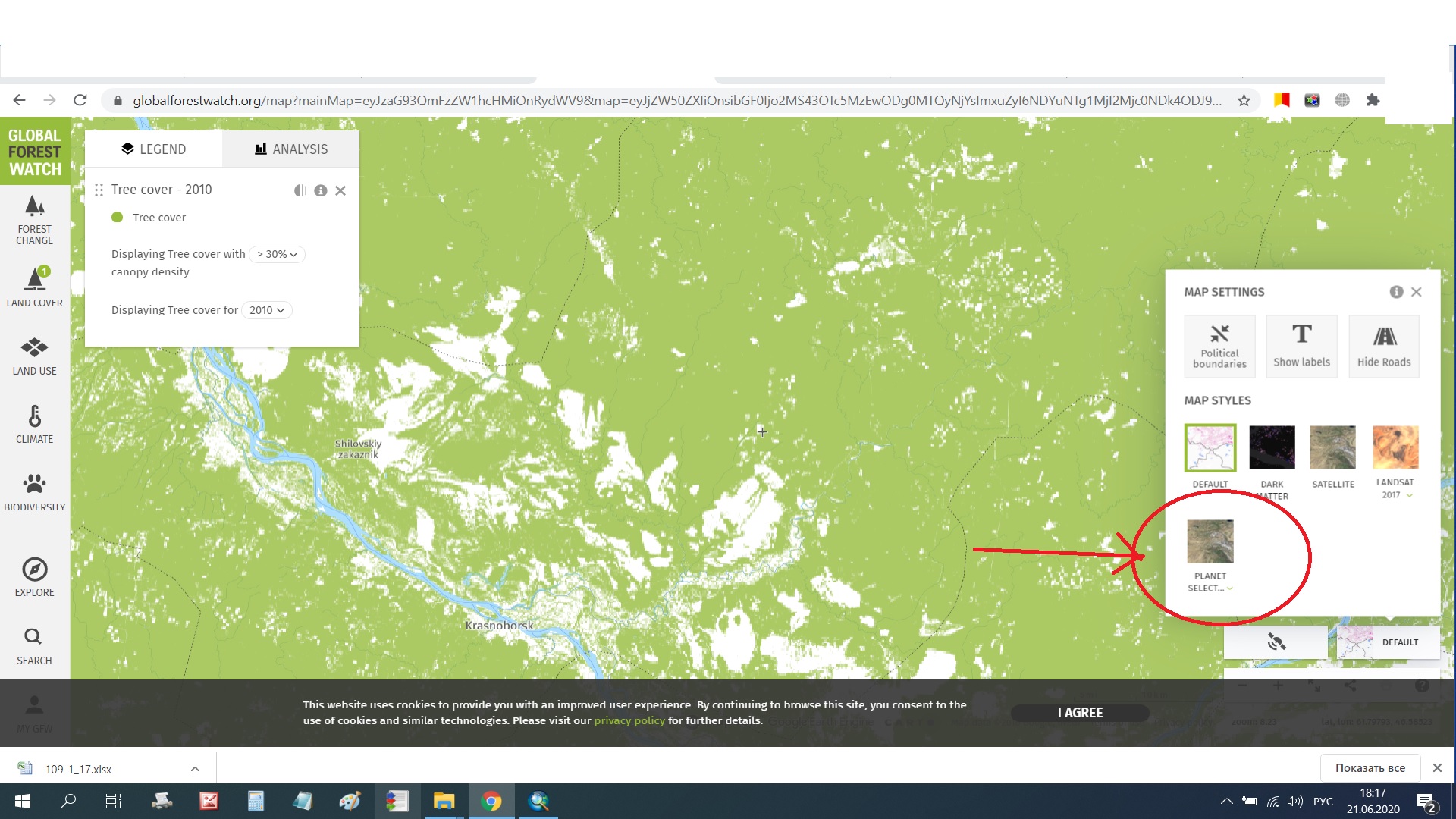Switch to the Analysis tab
The height and width of the screenshot is (819, 1456).
(291, 149)
